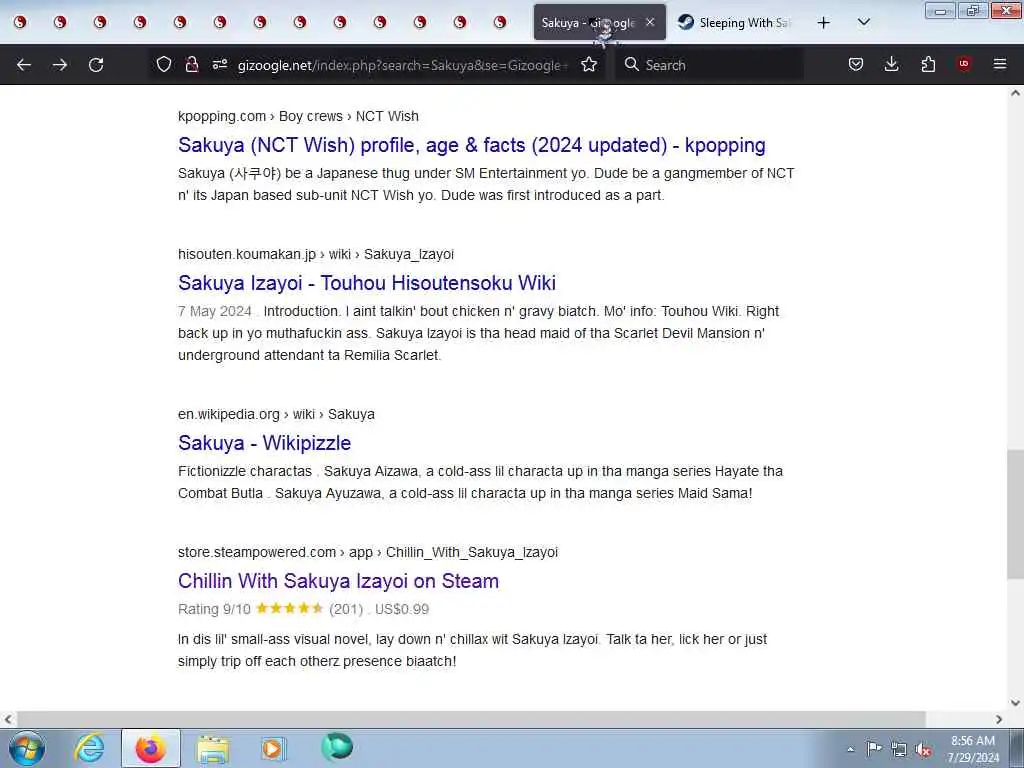Viewport: 1024px width, 768px height.
Task: Switch to the first red-icon tab
Action: click(x=20, y=22)
